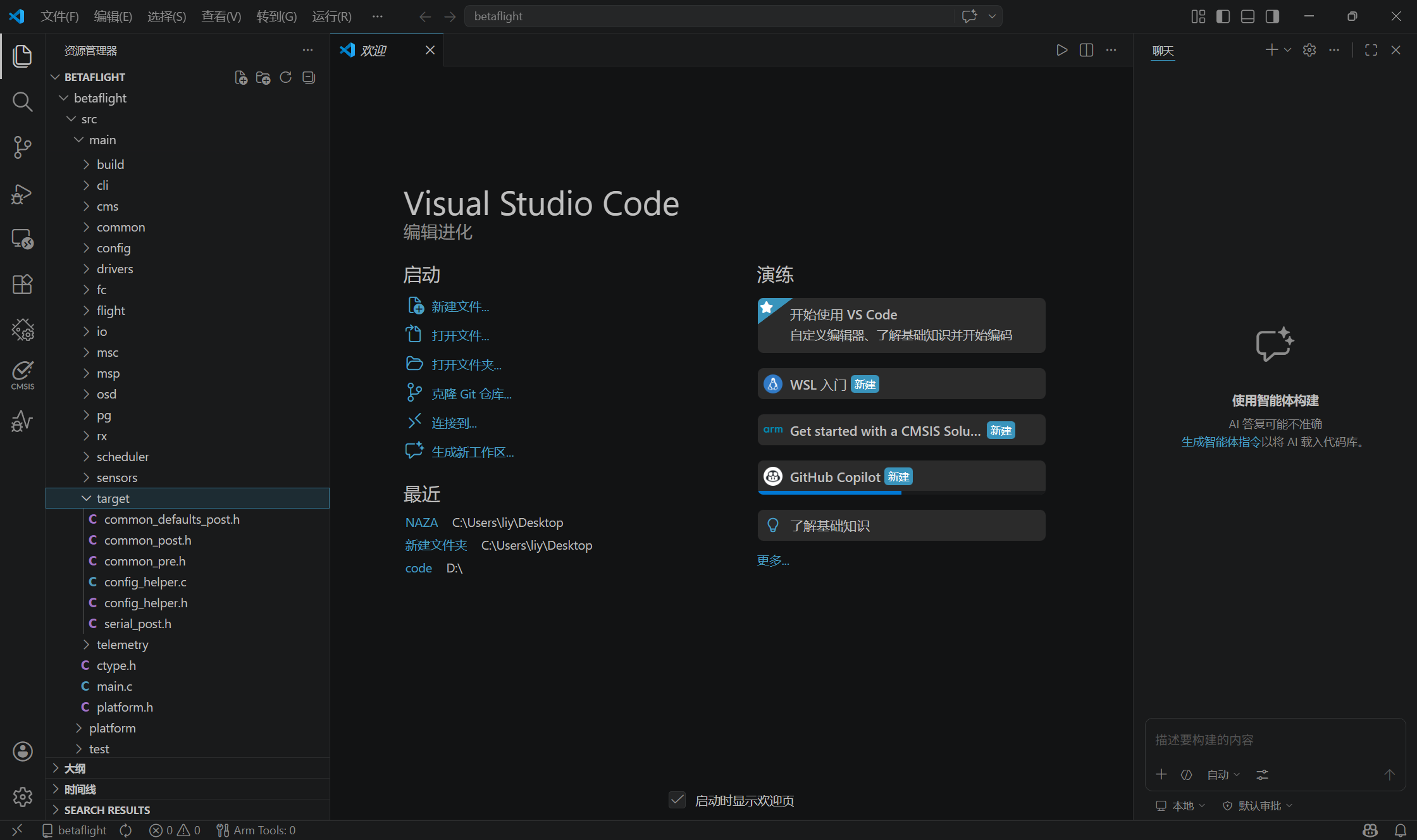Open the Extensions view

coord(23,285)
